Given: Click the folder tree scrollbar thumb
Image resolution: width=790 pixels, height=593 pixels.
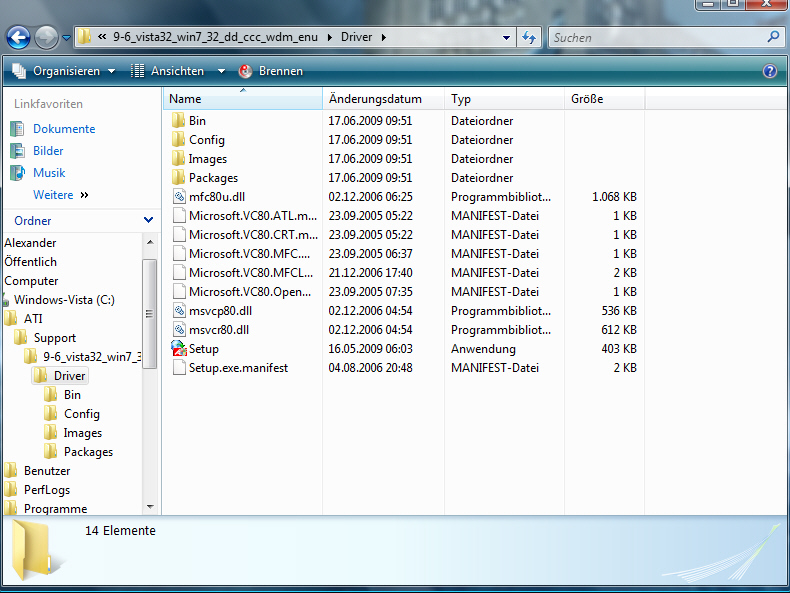Looking at the screenshot, I should point(150,314).
